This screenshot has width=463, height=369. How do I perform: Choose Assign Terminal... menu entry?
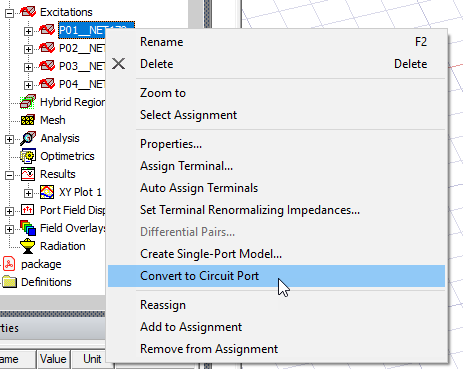[x=276, y=166]
